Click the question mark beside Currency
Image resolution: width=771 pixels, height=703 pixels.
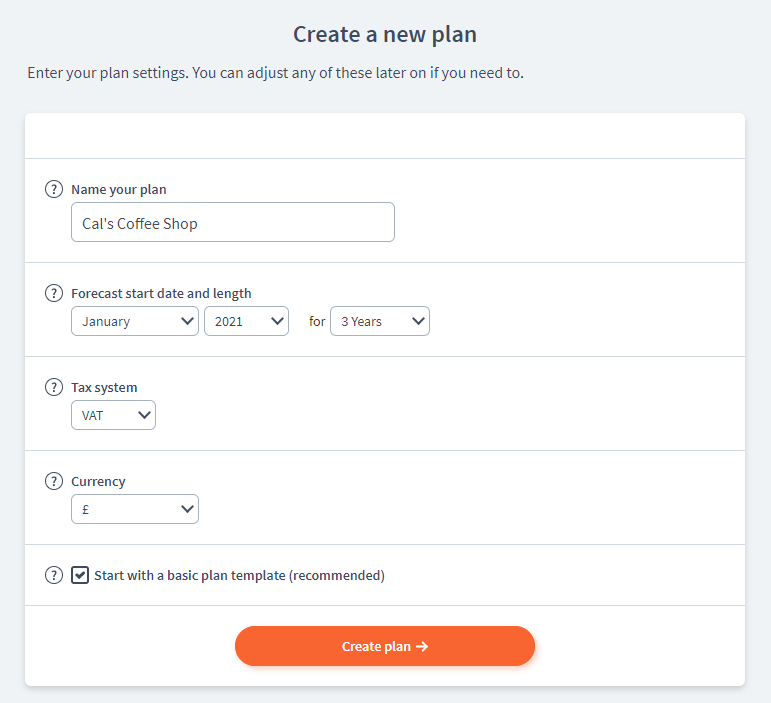pos(54,481)
